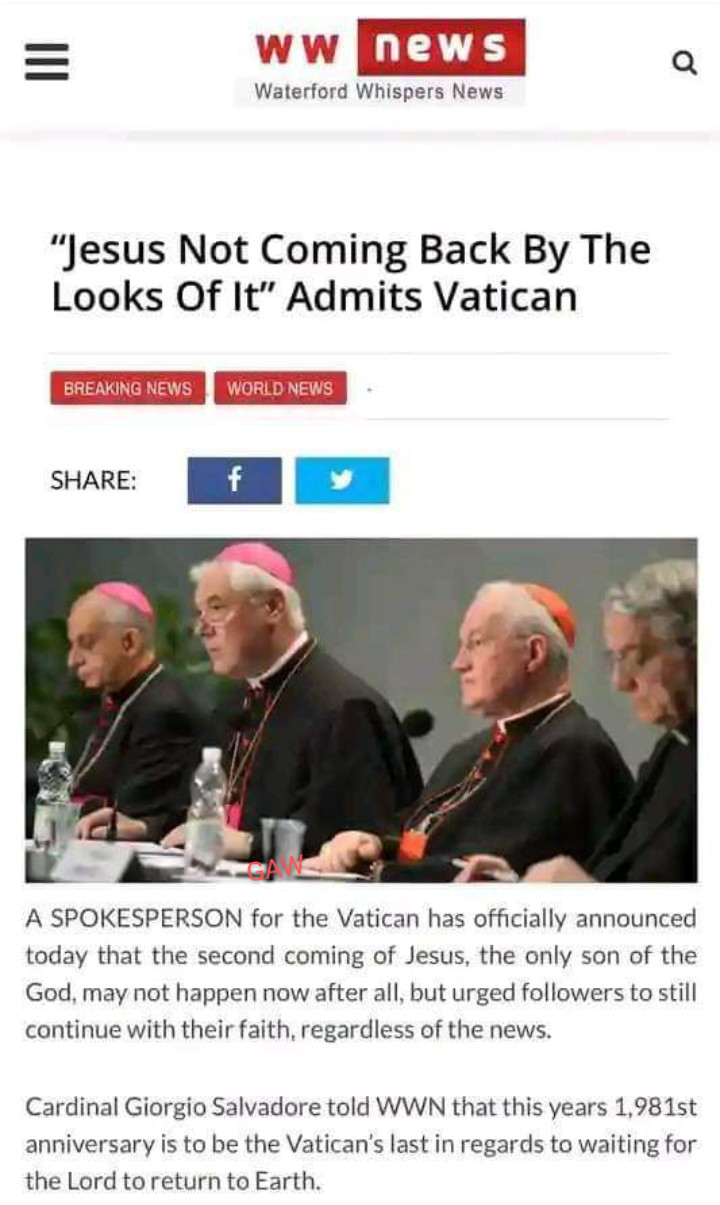
Task: Select the Breaking News category tag
Action: pos(127,388)
